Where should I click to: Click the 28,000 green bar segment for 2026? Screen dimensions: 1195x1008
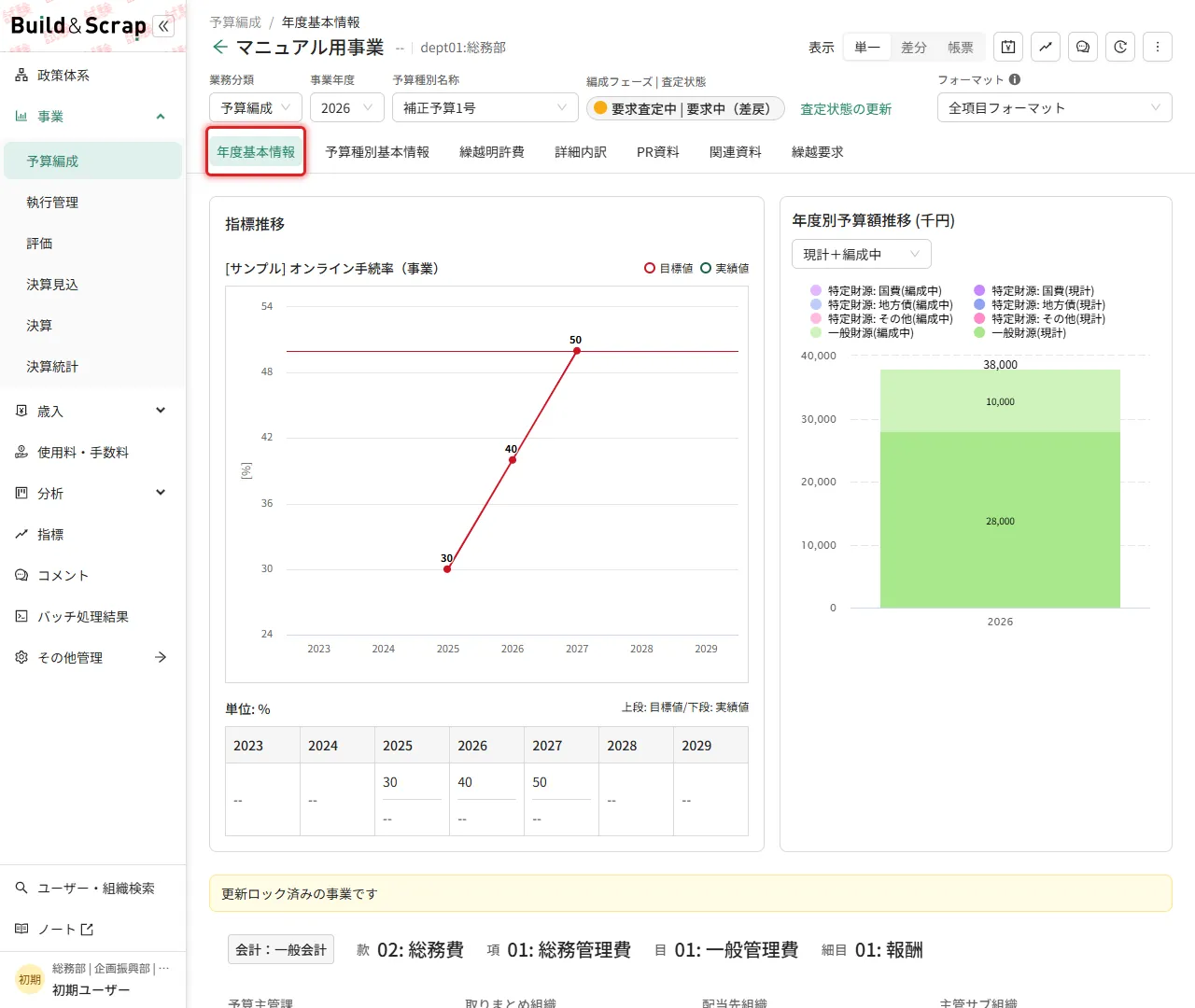(1000, 520)
